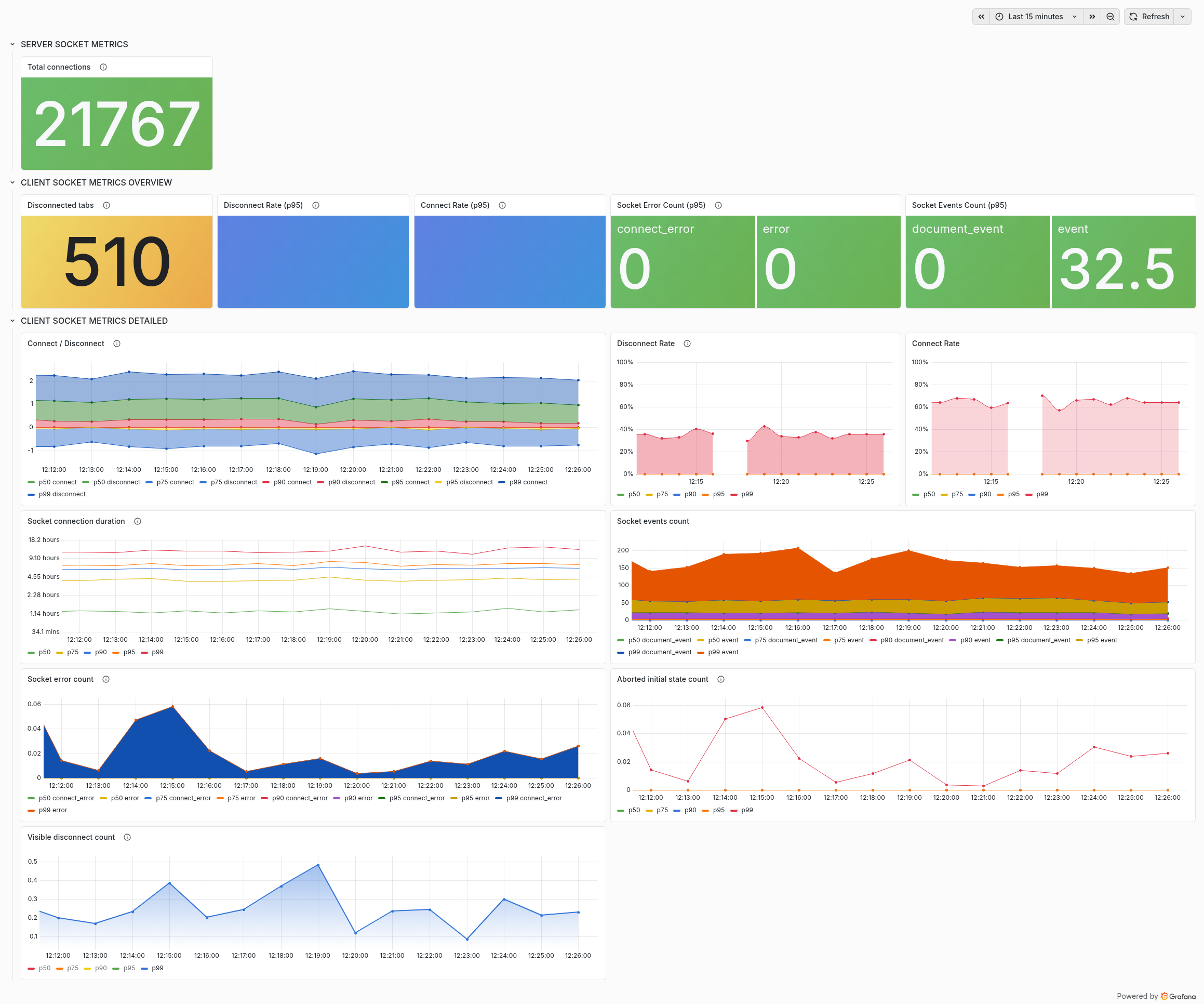Show info for Connect / Disconnect panel
This screenshot has height=1004, width=1204.
(x=116, y=344)
